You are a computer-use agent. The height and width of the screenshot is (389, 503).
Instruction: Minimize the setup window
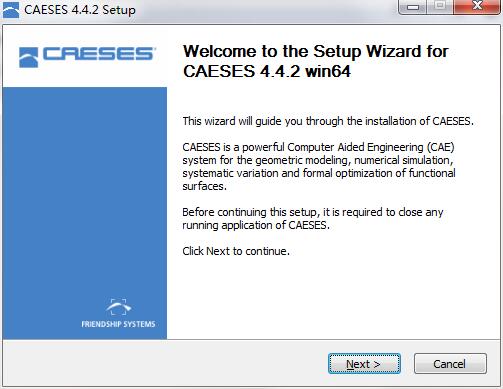[x=412, y=7]
